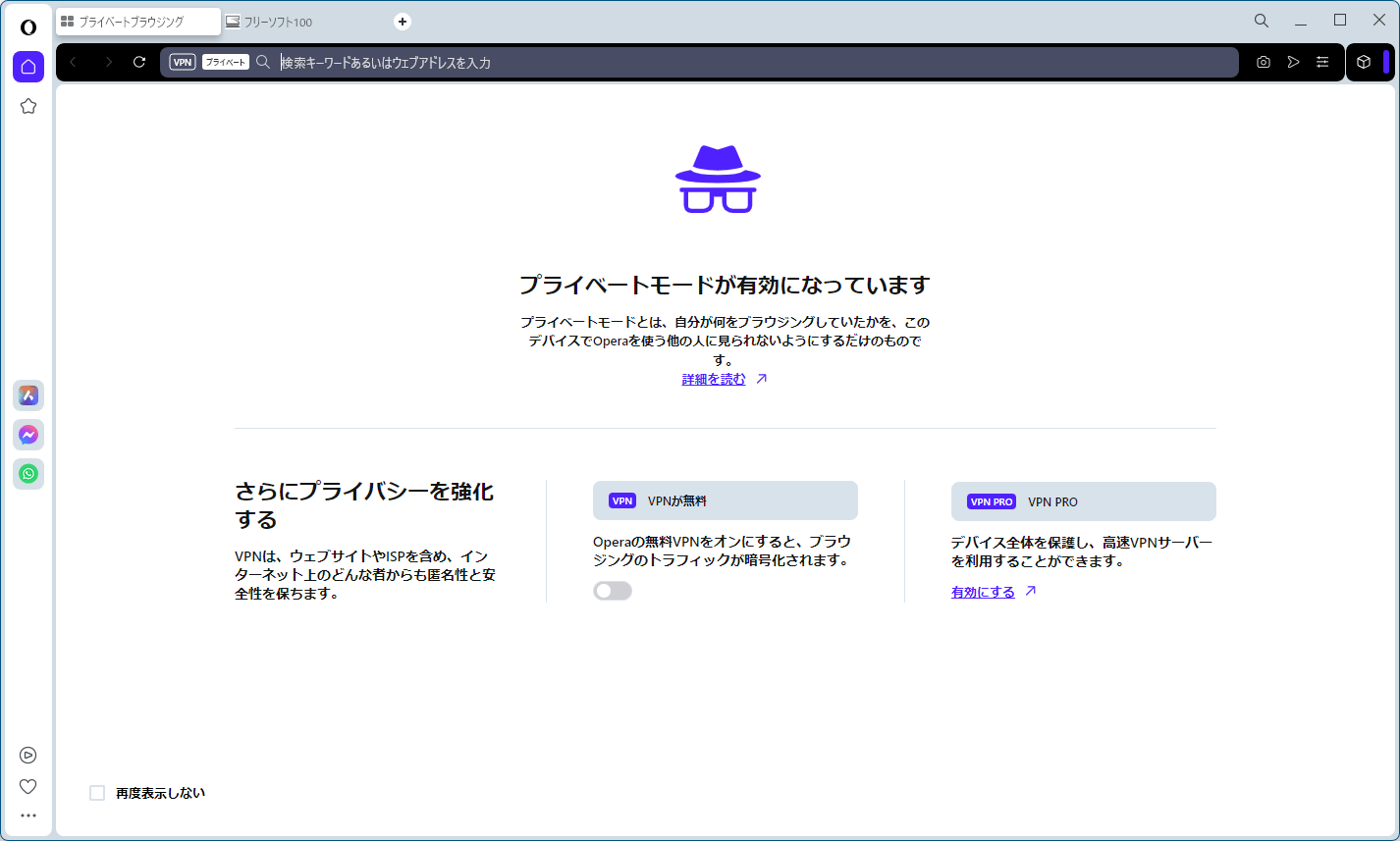Click the プライベート badge in address bar
1400x841 pixels.
[226, 62]
